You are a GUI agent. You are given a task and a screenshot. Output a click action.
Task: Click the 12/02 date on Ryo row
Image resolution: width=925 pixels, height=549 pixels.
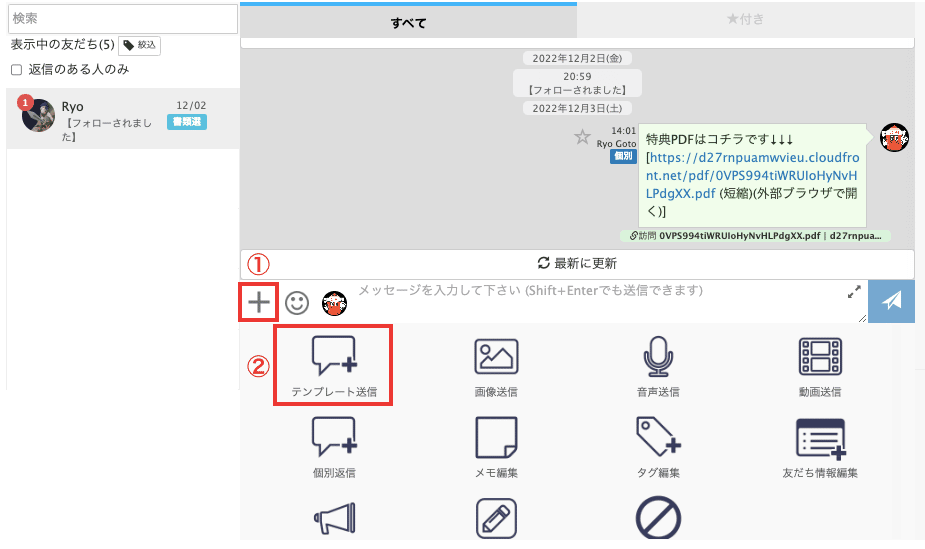191,106
